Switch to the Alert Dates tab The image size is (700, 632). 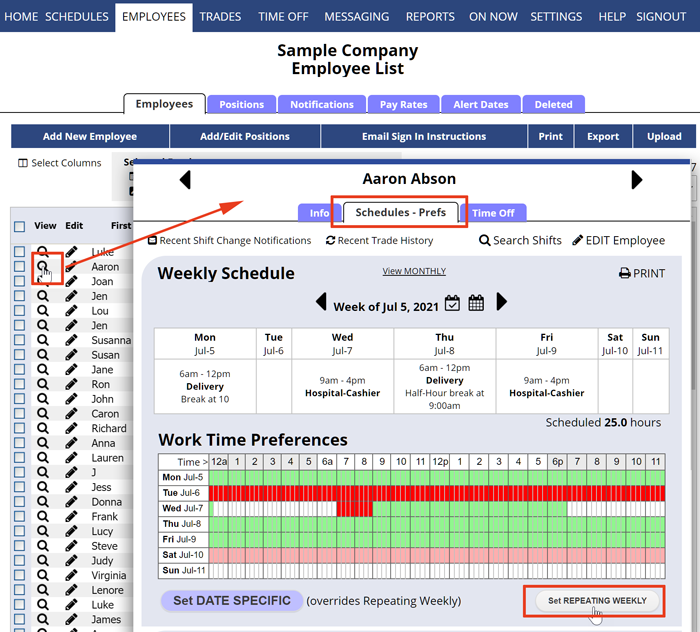point(481,104)
